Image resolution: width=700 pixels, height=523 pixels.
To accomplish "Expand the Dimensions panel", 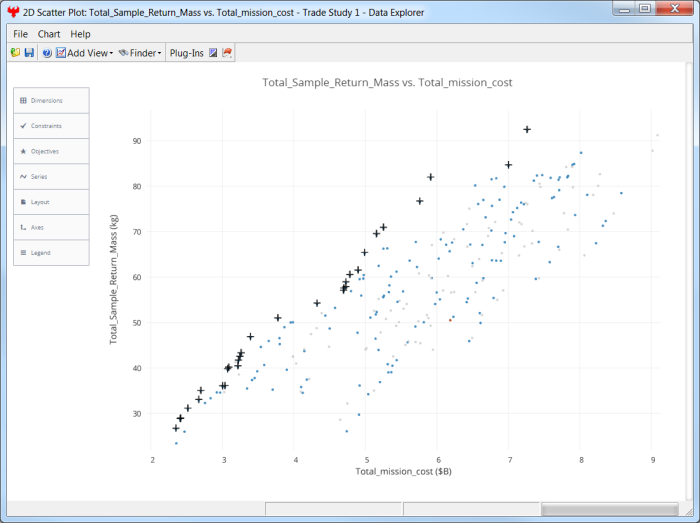I will tap(51, 101).
